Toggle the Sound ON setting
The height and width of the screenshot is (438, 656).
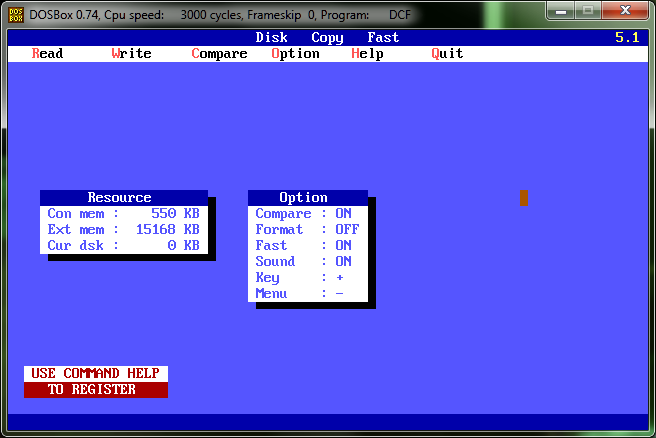tap(307, 262)
